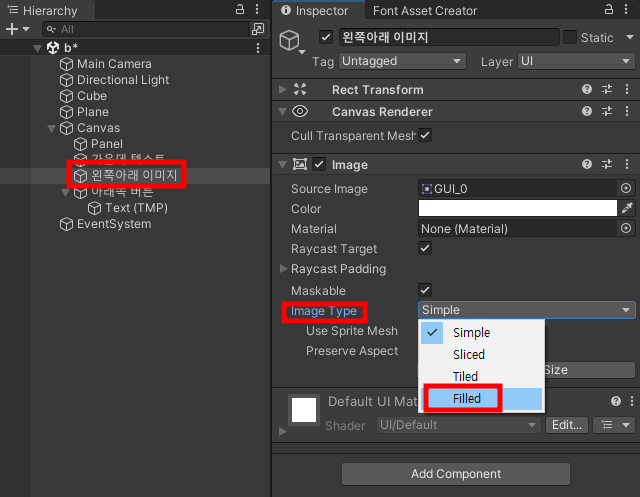This screenshot has height=497, width=640.
Task: Collapse the b* scene foldout
Action: (x=38, y=48)
